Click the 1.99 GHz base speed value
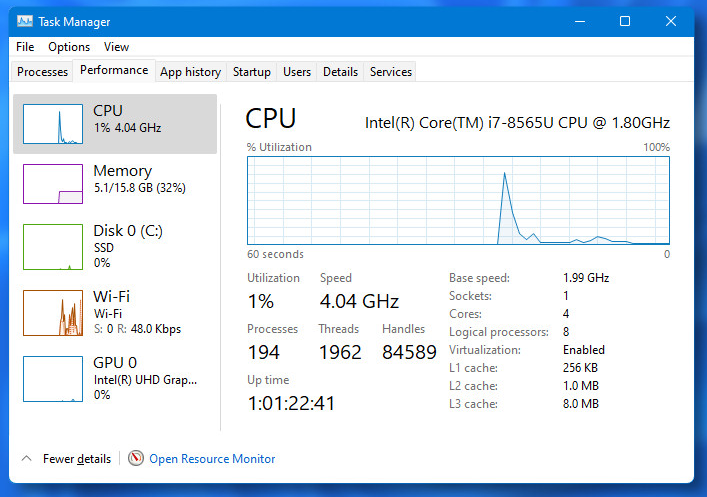The width and height of the screenshot is (707, 497). [586, 278]
